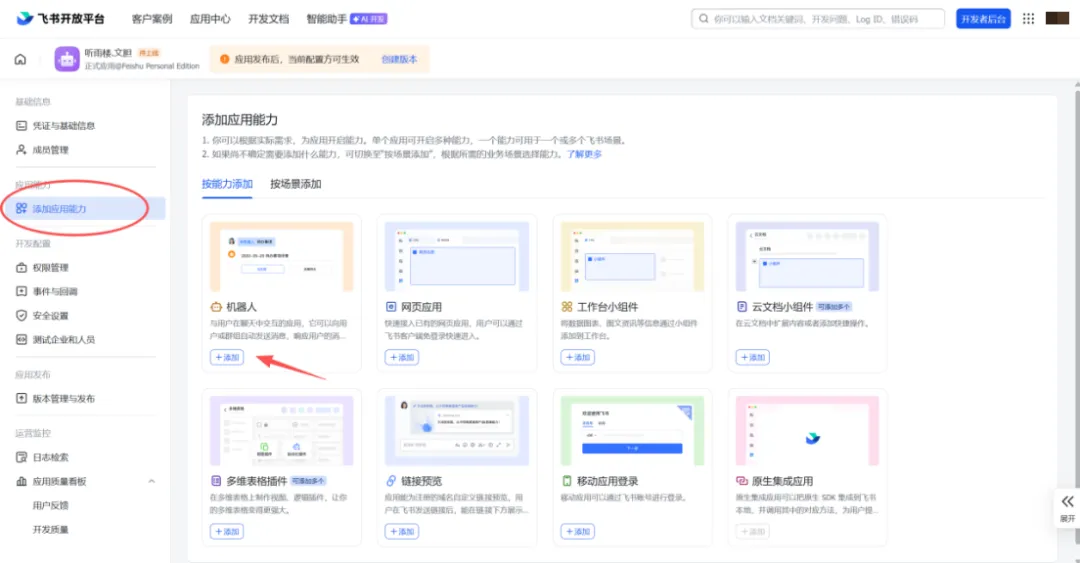Click the 原生集成应用 card preview thumbnail
1080x563 pixels.
807,430
